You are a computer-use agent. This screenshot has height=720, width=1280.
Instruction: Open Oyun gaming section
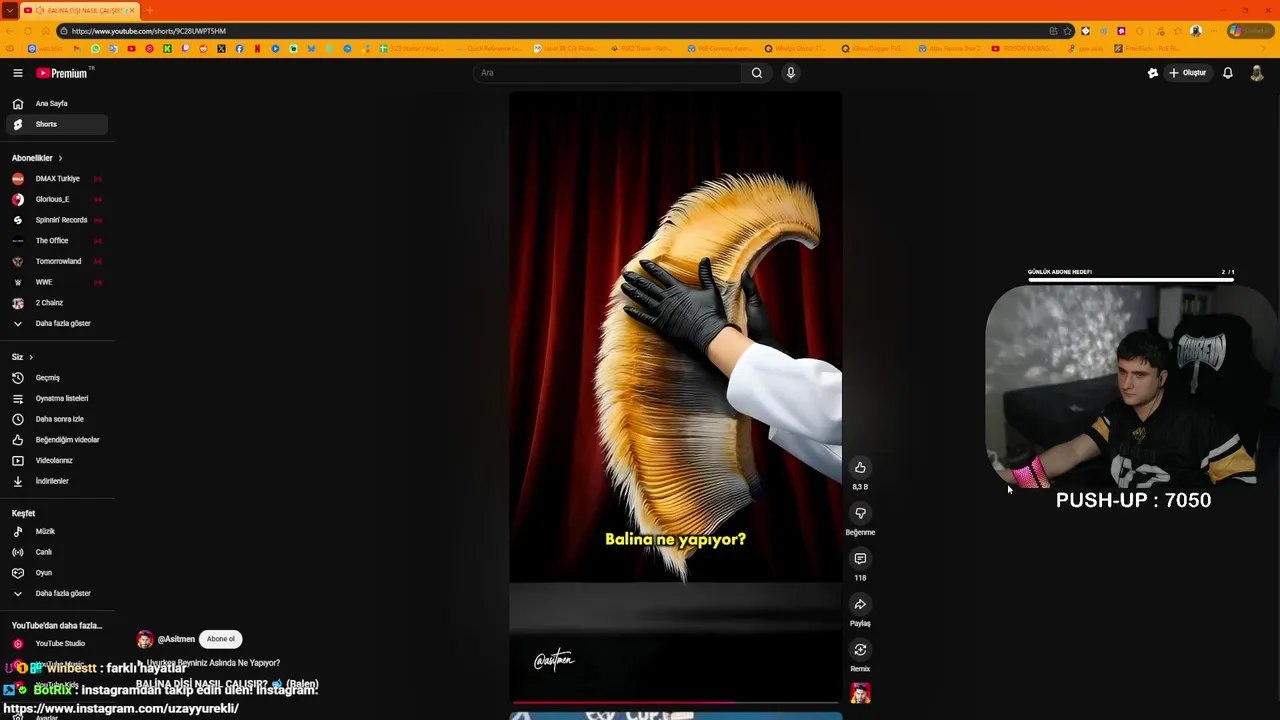pyautogui.click(x=55, y=572)
